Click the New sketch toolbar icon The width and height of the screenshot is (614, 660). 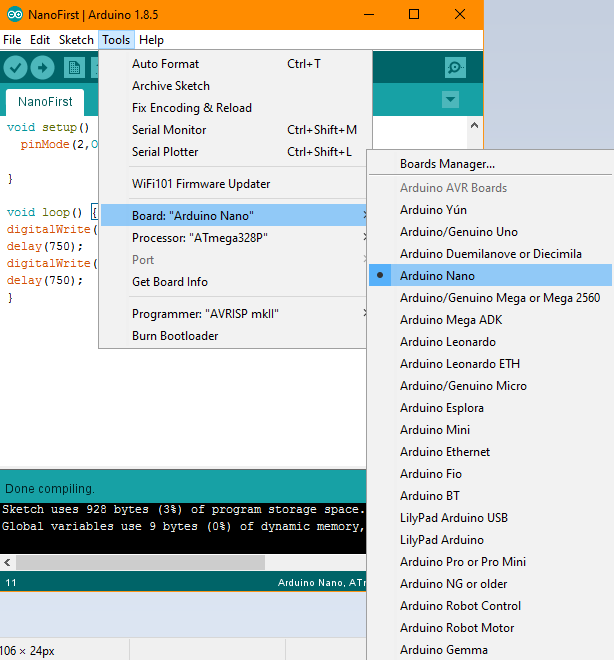74,67
